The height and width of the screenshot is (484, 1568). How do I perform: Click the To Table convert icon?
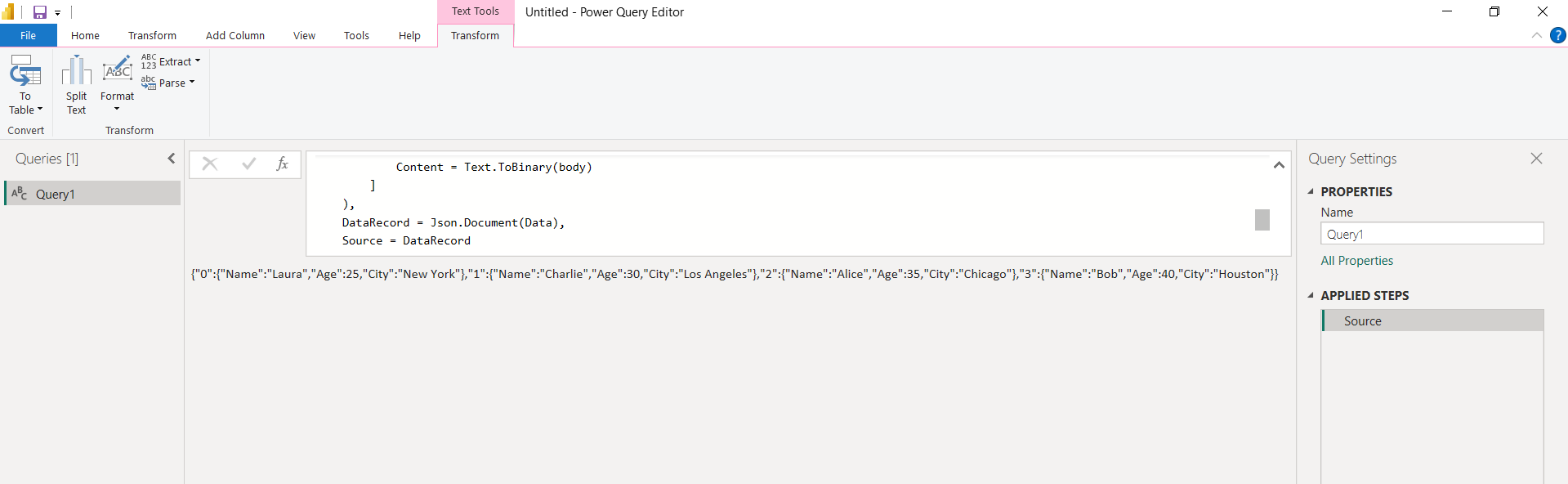(25, 72)
